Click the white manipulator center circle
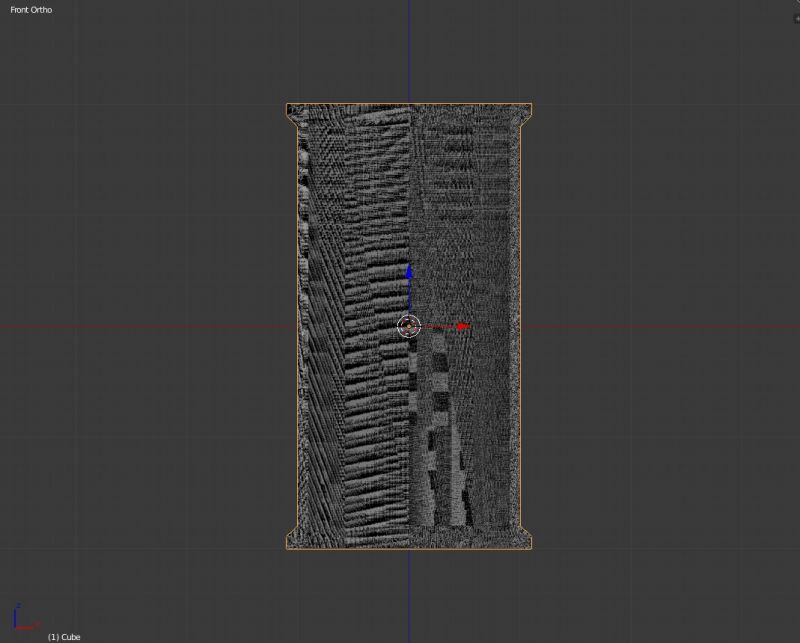 408,326
